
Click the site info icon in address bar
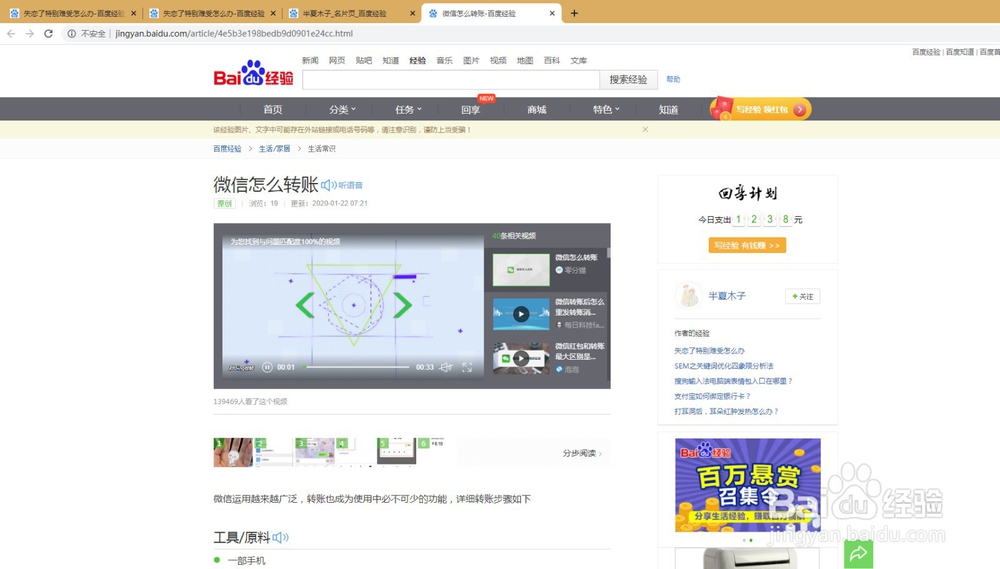(x=71, y=33)
